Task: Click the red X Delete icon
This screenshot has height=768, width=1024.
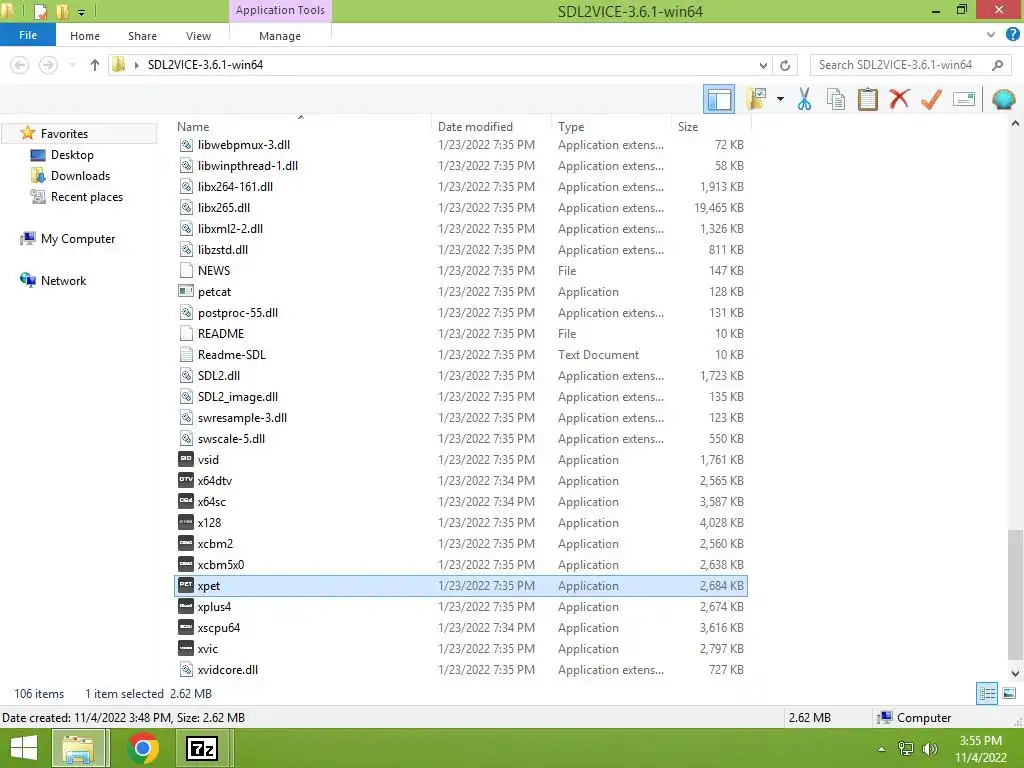Action: tap(899, 99)
